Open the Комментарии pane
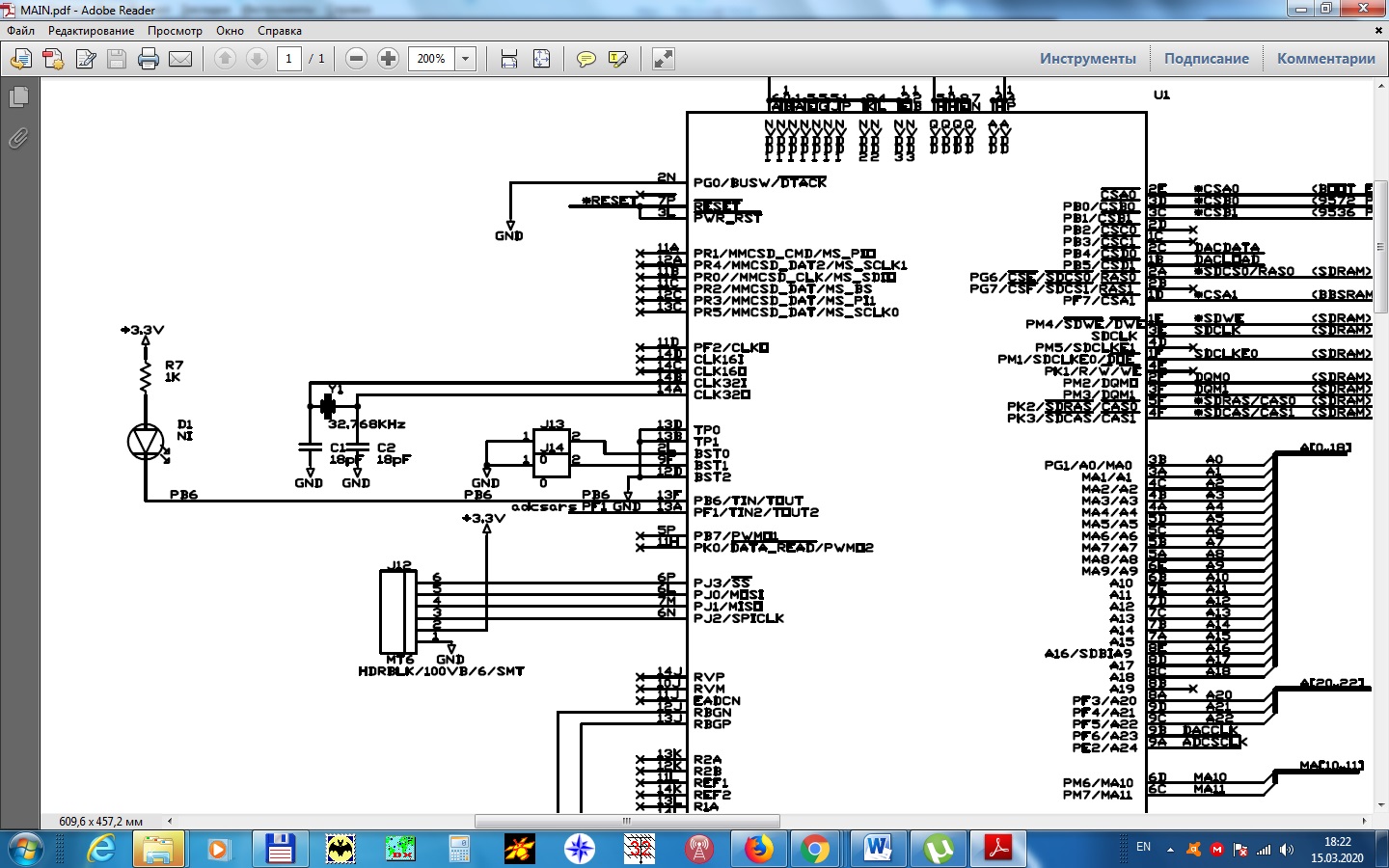This screenshot has width=1389, height=868. tap(1325, 59)
